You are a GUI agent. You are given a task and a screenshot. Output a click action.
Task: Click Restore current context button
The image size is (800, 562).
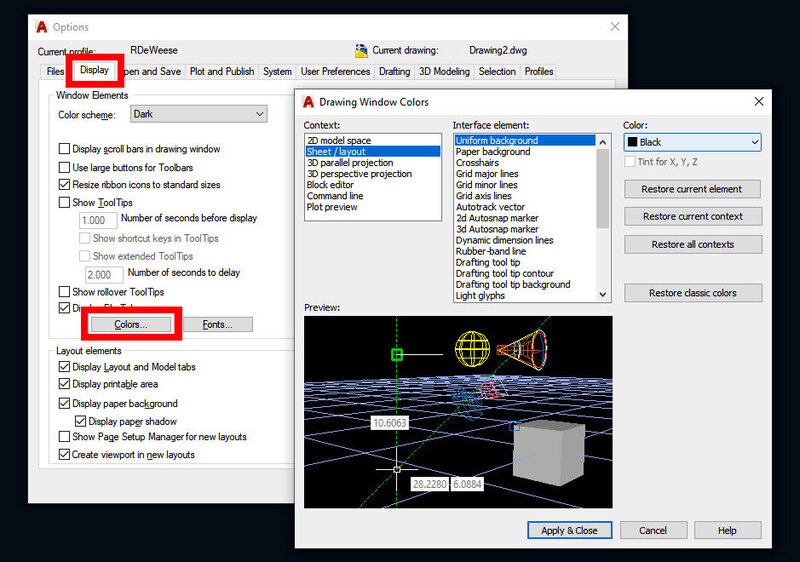coord(693,216)
